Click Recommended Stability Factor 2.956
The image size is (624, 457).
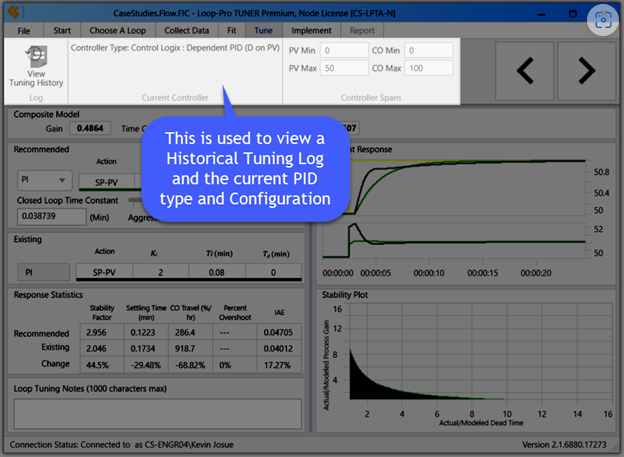point(102,332)
